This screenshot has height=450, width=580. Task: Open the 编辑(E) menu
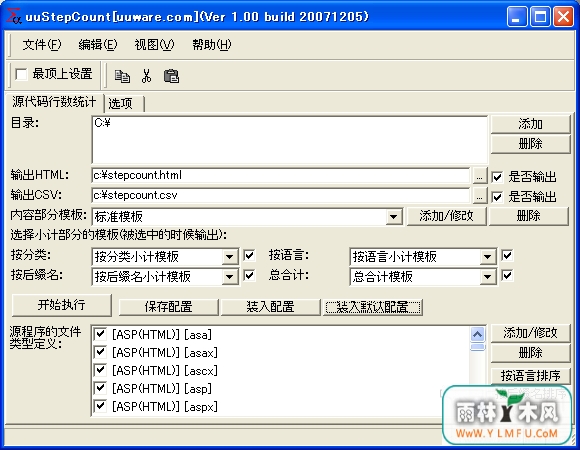click(98, 45)
